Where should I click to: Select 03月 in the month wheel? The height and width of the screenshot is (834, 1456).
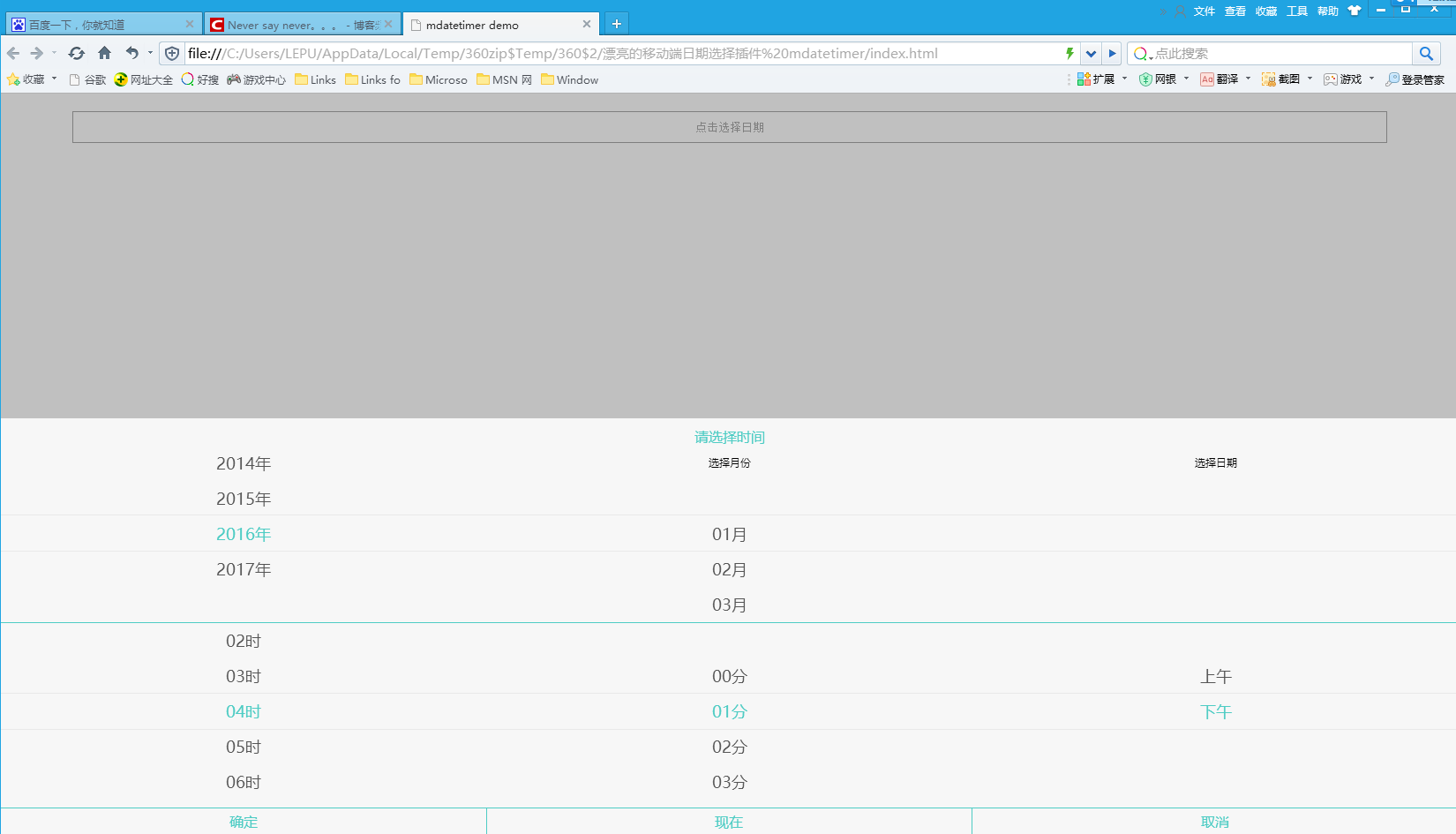click(730, 605)
